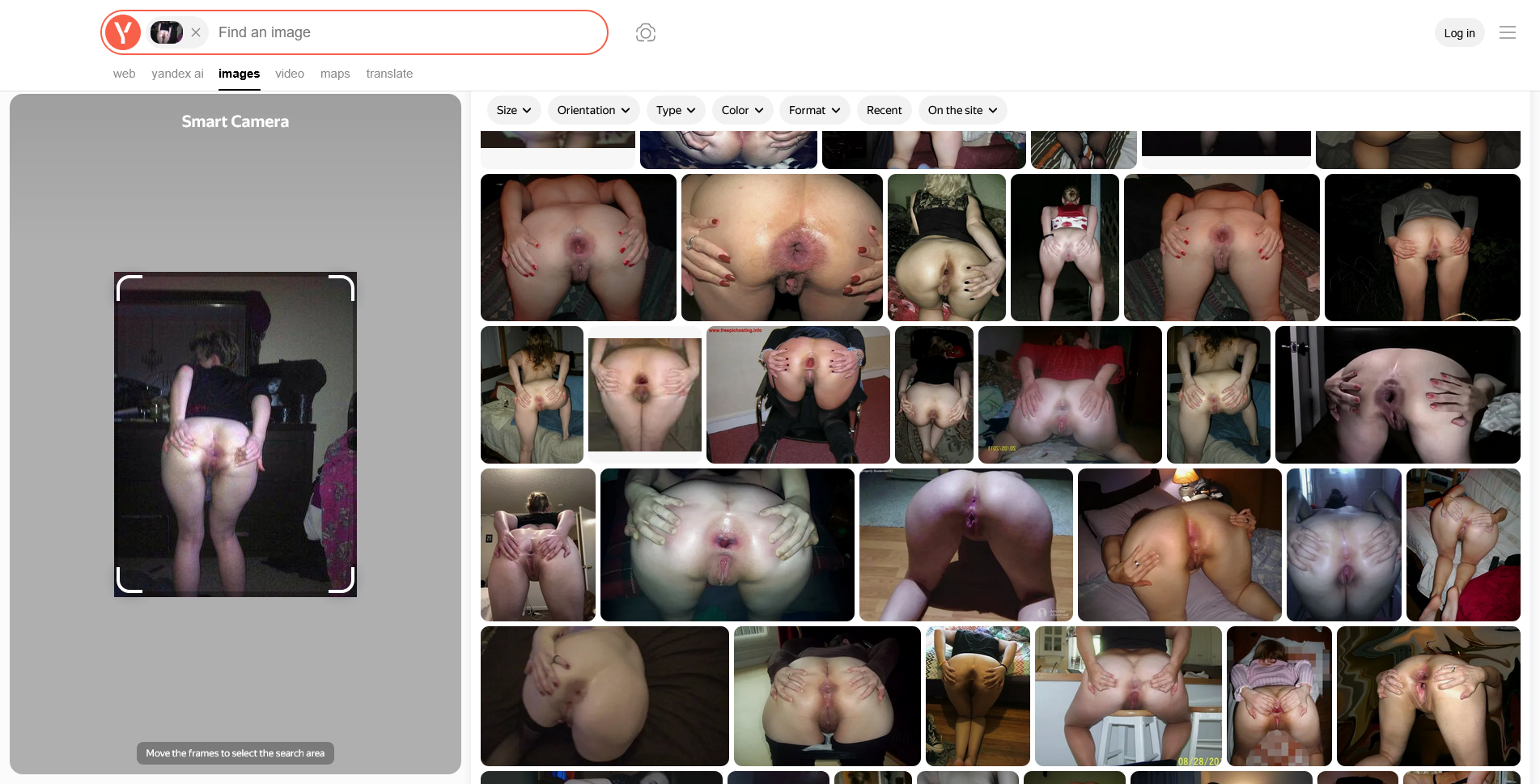Open the camera image search icon
The height and width of the screenshot is (784, 1540).
pos(645,32)
